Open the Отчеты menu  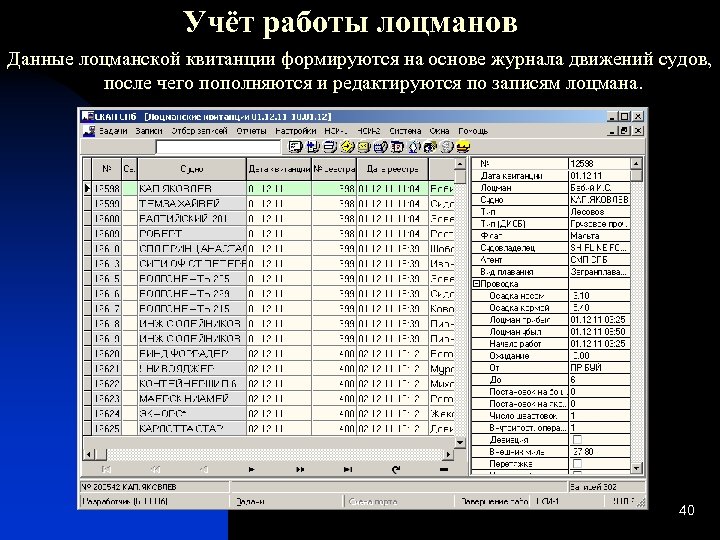[x=251, y=131]
